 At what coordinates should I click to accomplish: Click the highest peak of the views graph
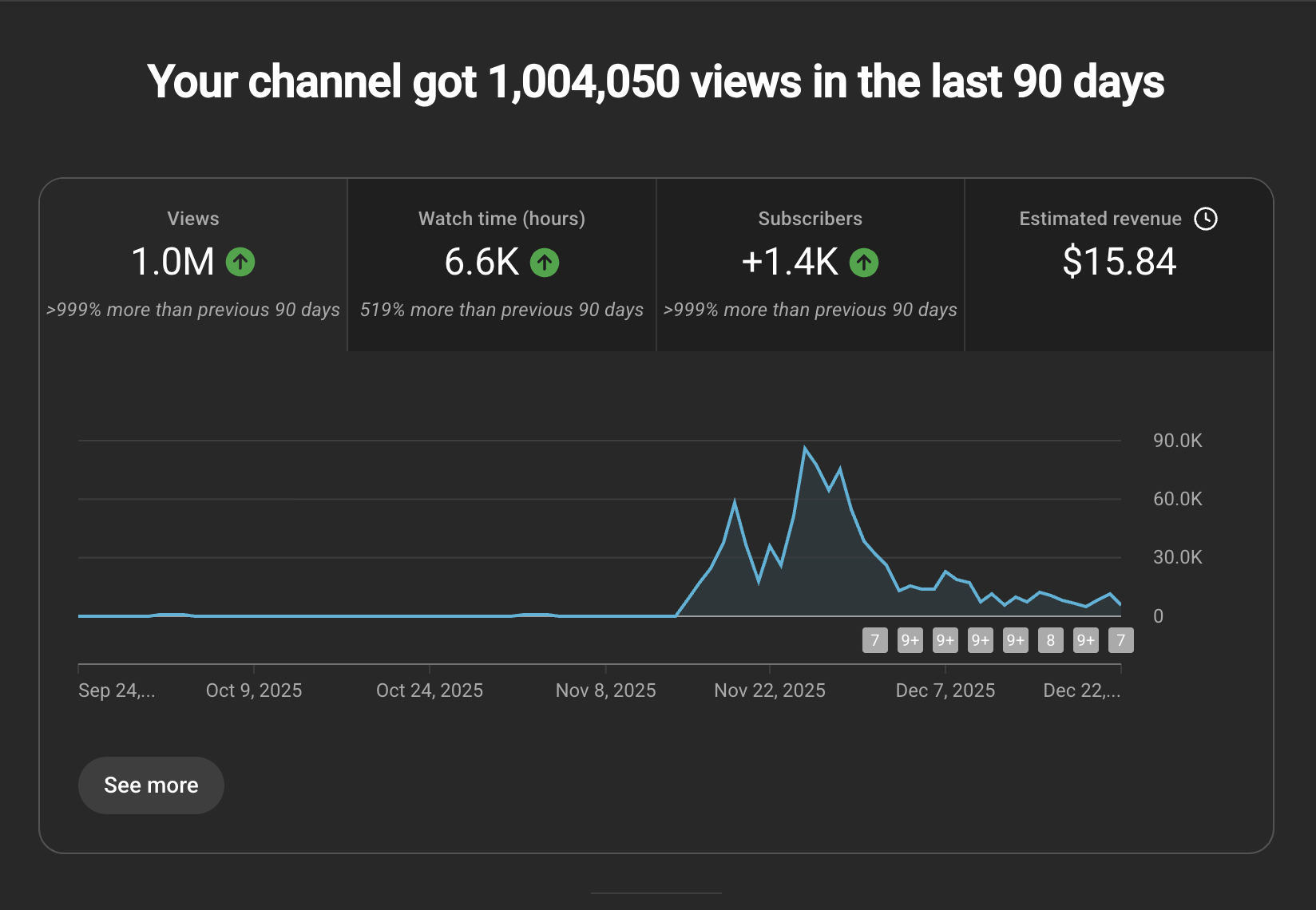point(805,448)
